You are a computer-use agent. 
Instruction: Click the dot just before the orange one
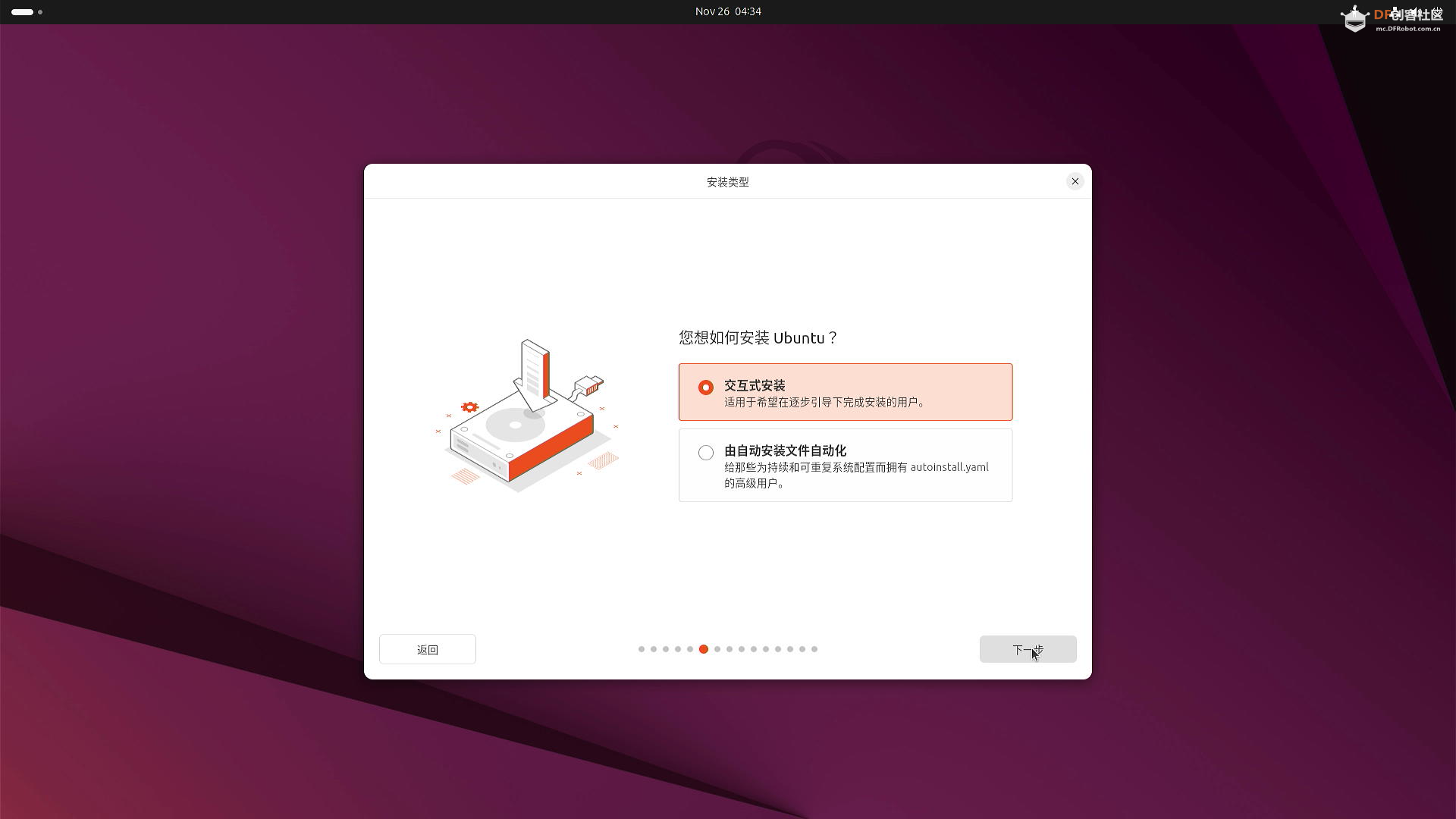tap(690, 649)
